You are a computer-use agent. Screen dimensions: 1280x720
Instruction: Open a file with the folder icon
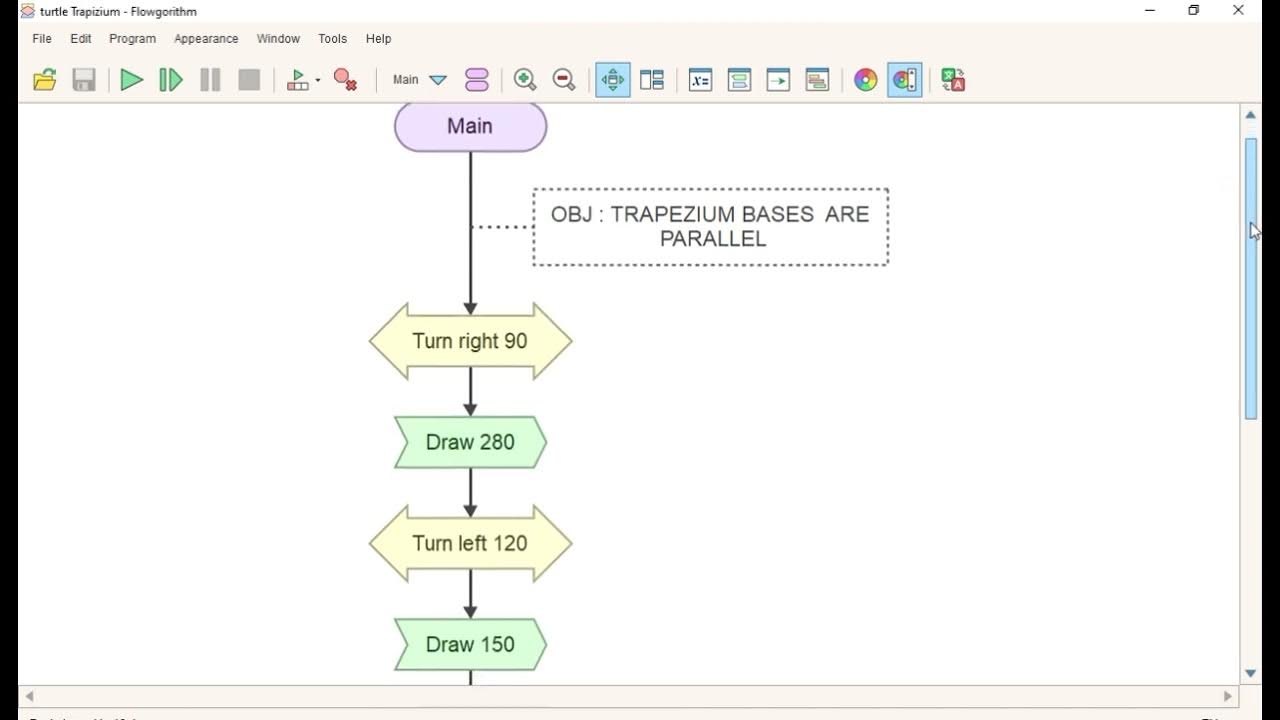pyautogui.click(x=45, y=80)
